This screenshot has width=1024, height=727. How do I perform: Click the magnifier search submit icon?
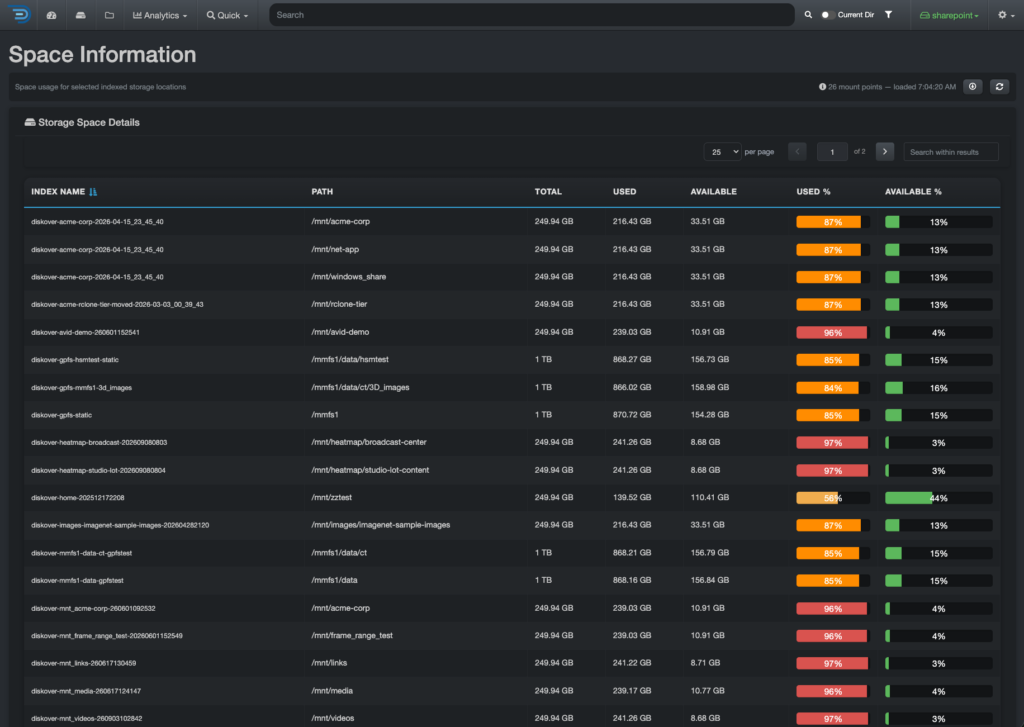click(x=808, y=14)
